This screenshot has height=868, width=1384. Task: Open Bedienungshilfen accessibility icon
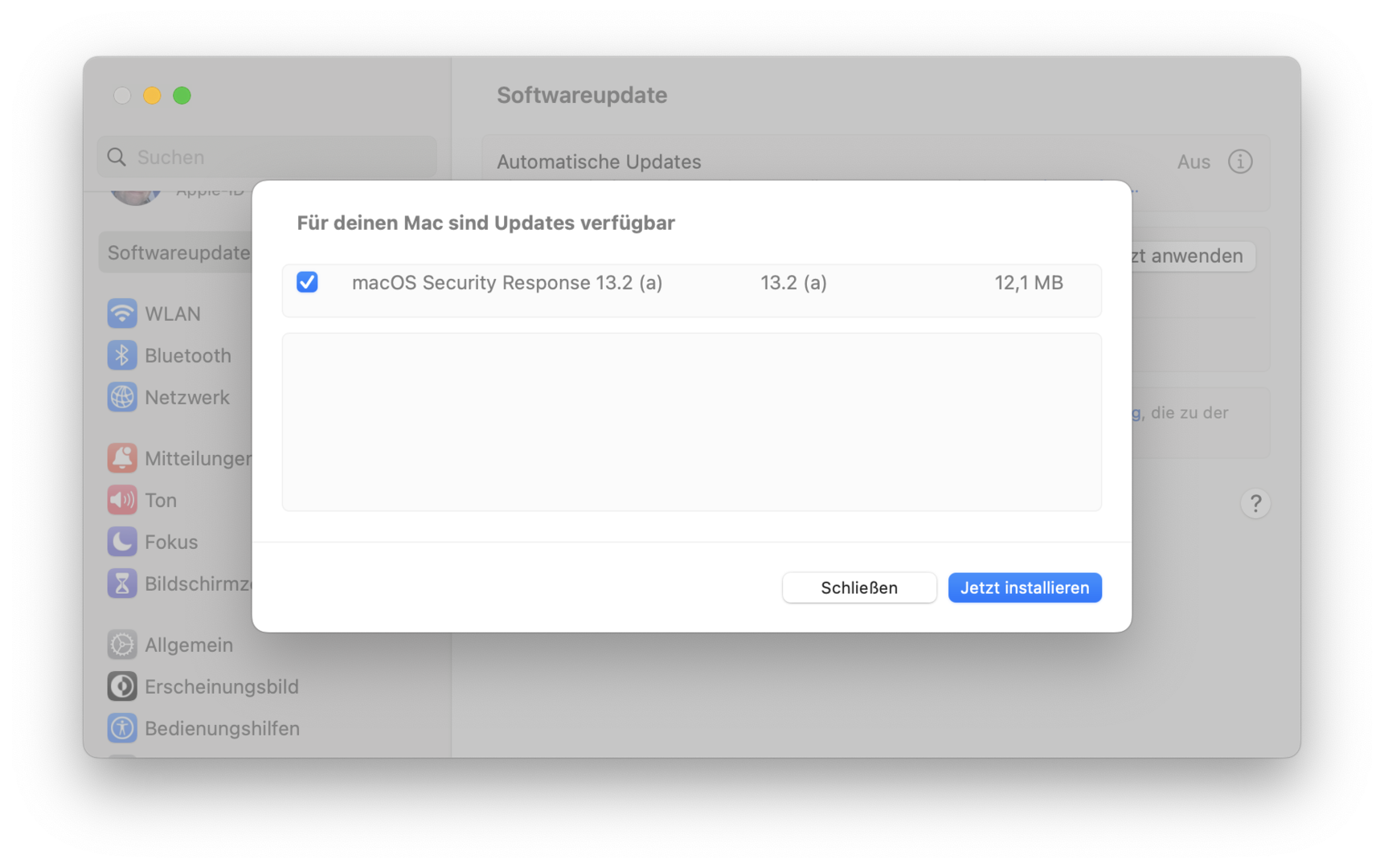122,728
